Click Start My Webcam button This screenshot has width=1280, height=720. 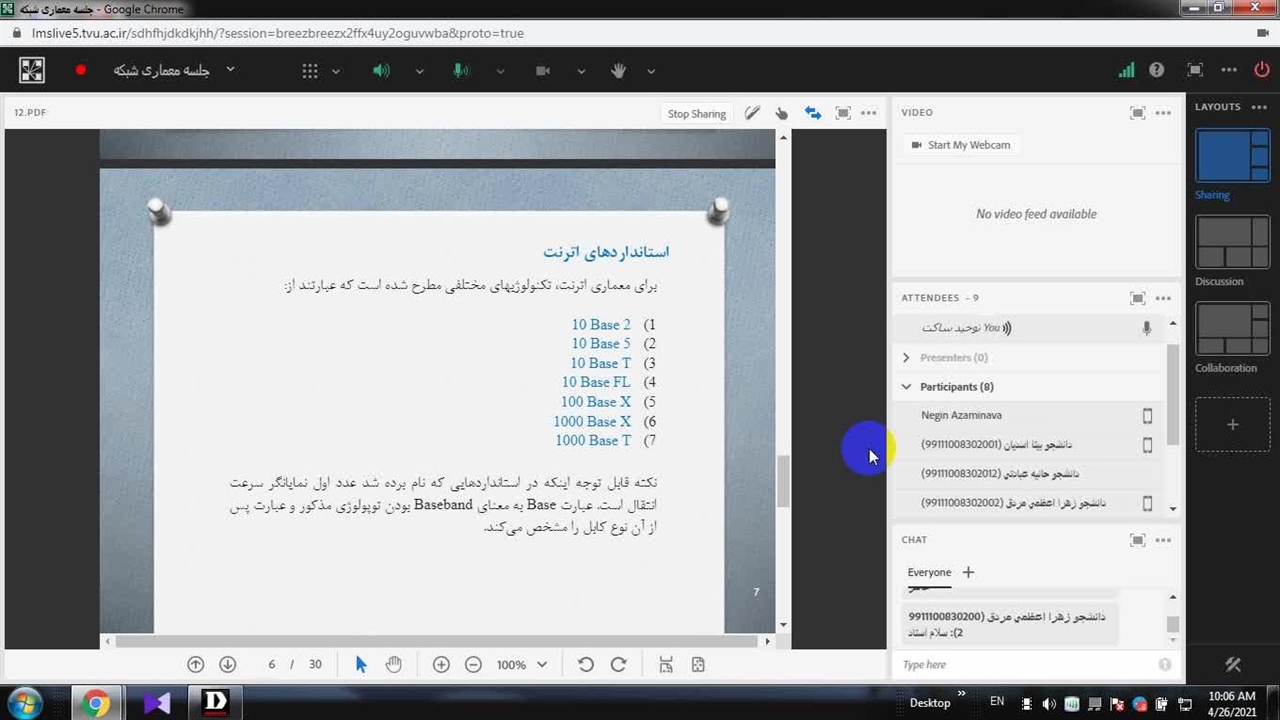(x=960, y=145)
